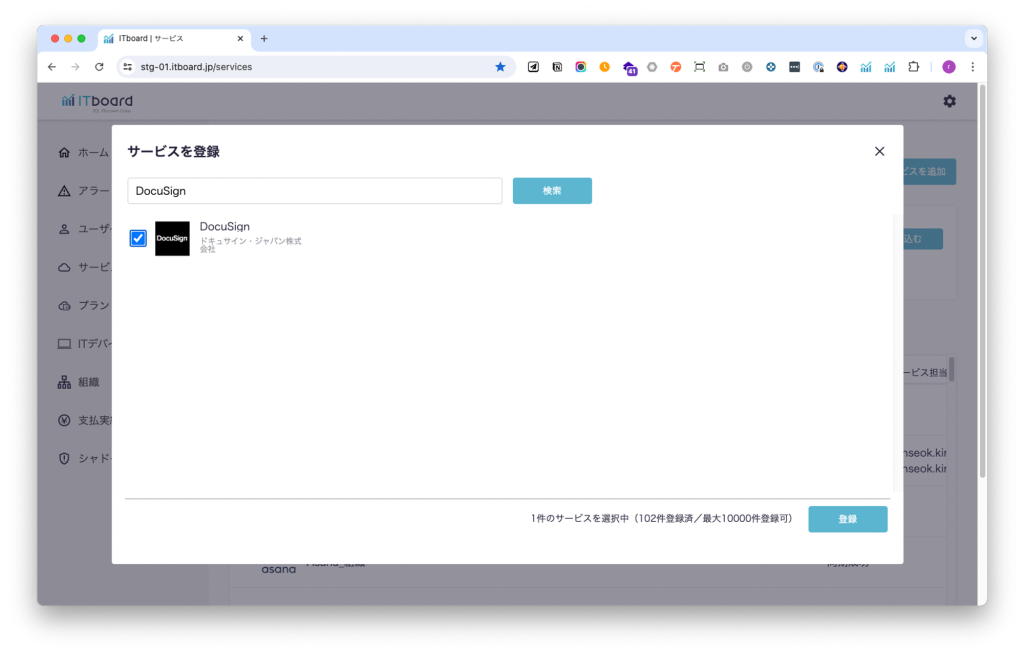Close the サービスを登録 dialog with X

879,151
